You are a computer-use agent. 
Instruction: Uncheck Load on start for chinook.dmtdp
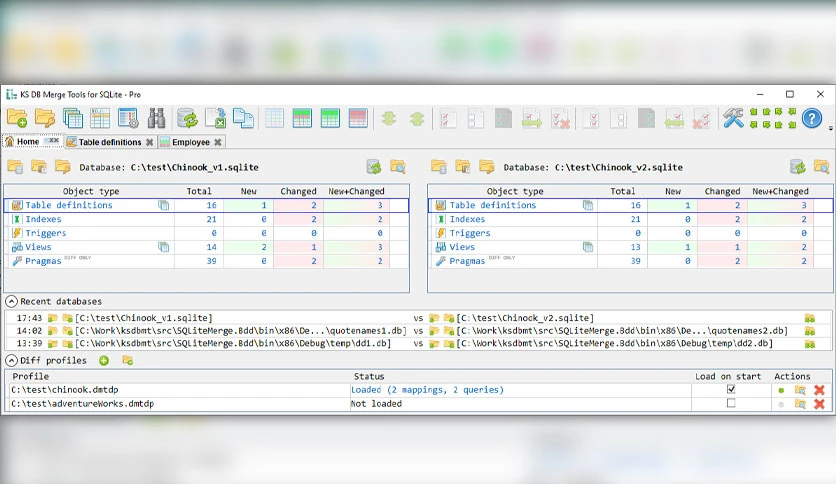[x=731, y=390]
